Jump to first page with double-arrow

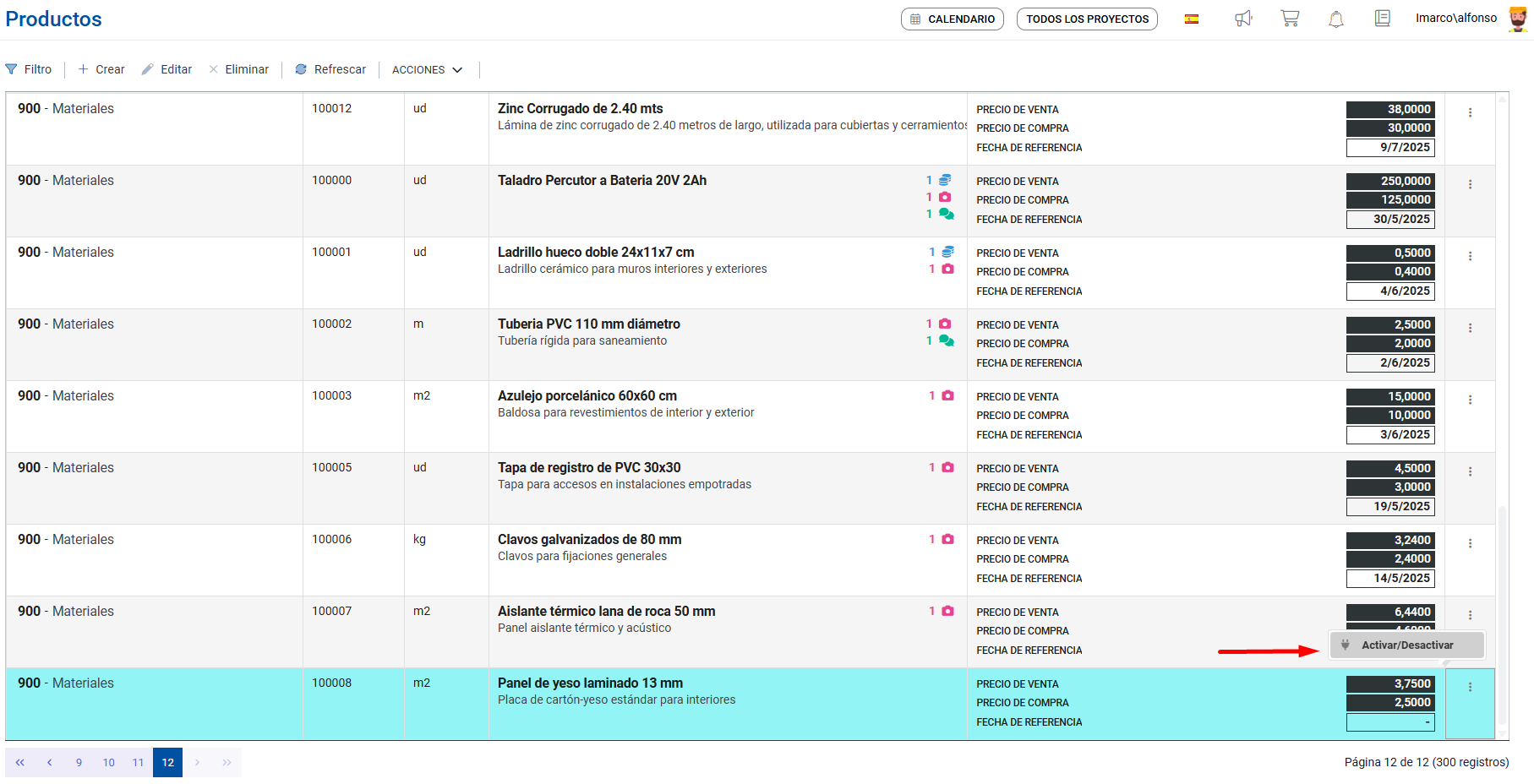coord(20,762)
